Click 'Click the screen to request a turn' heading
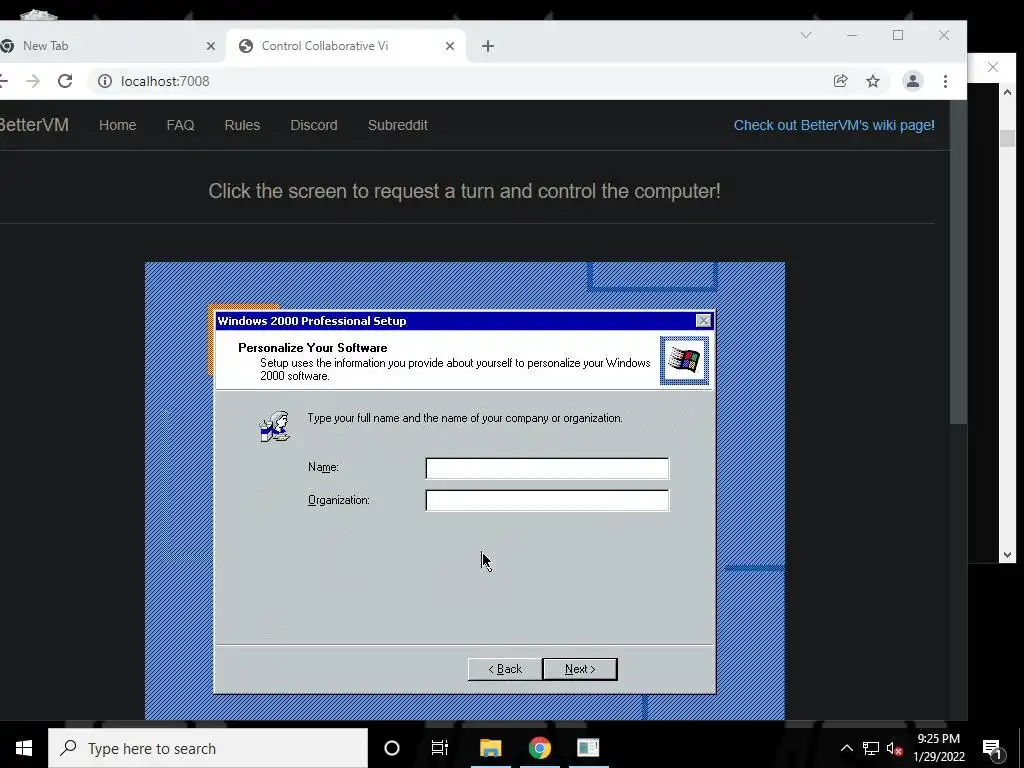Image resolution: width=1024 pixels, height=768 pixels. click(x=464, y=191)
